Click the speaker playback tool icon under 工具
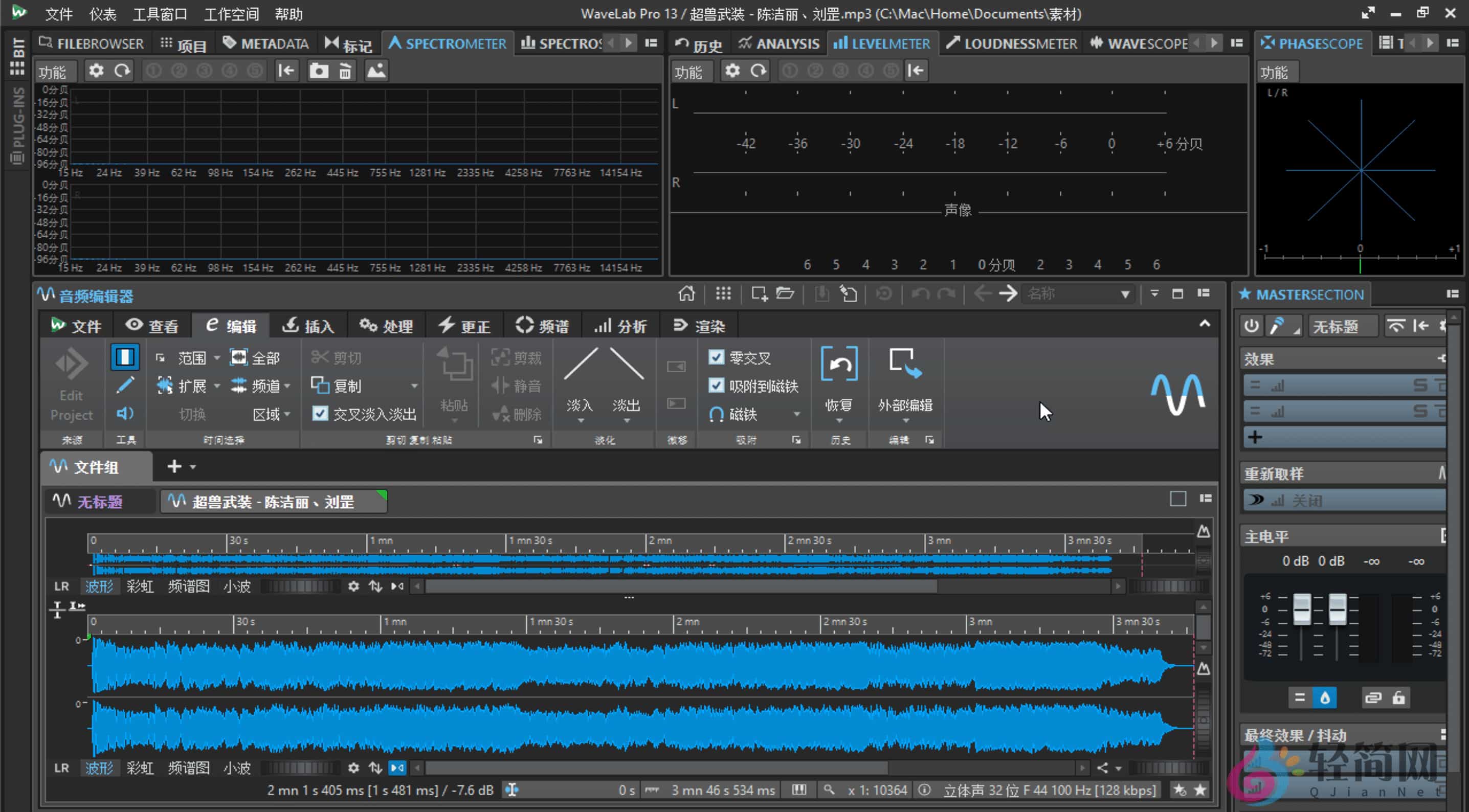The width and height of the screenshot is (1469, 812). [x=125, y=413]
